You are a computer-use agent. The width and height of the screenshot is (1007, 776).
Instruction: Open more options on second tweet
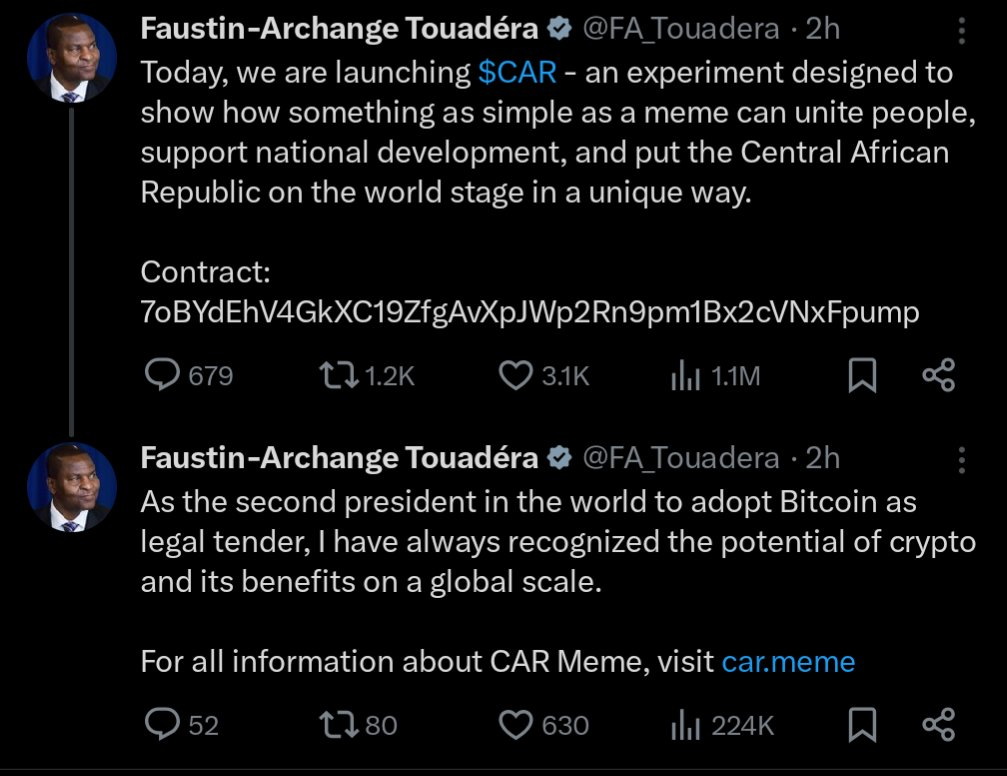point(961,460)
